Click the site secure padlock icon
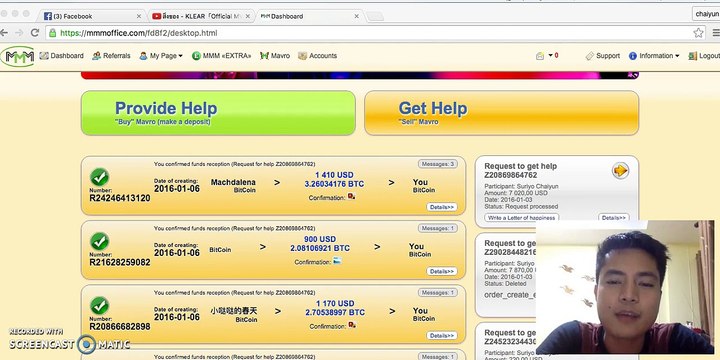The width and height of the screenshot is (720, 360). pos(52,33)
